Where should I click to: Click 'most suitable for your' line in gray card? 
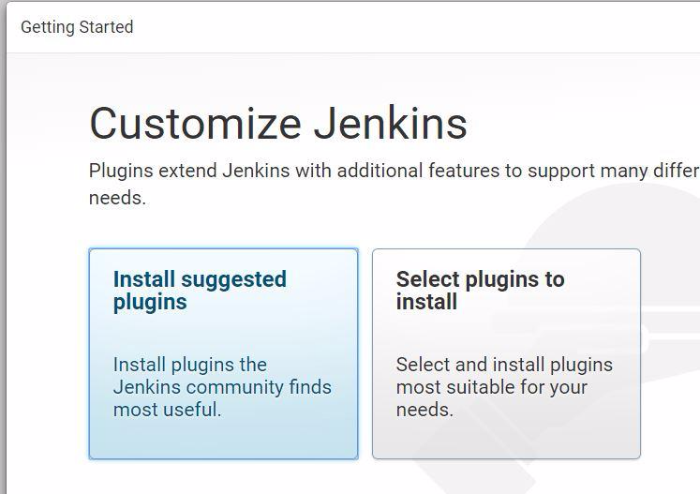coord(492,387)
